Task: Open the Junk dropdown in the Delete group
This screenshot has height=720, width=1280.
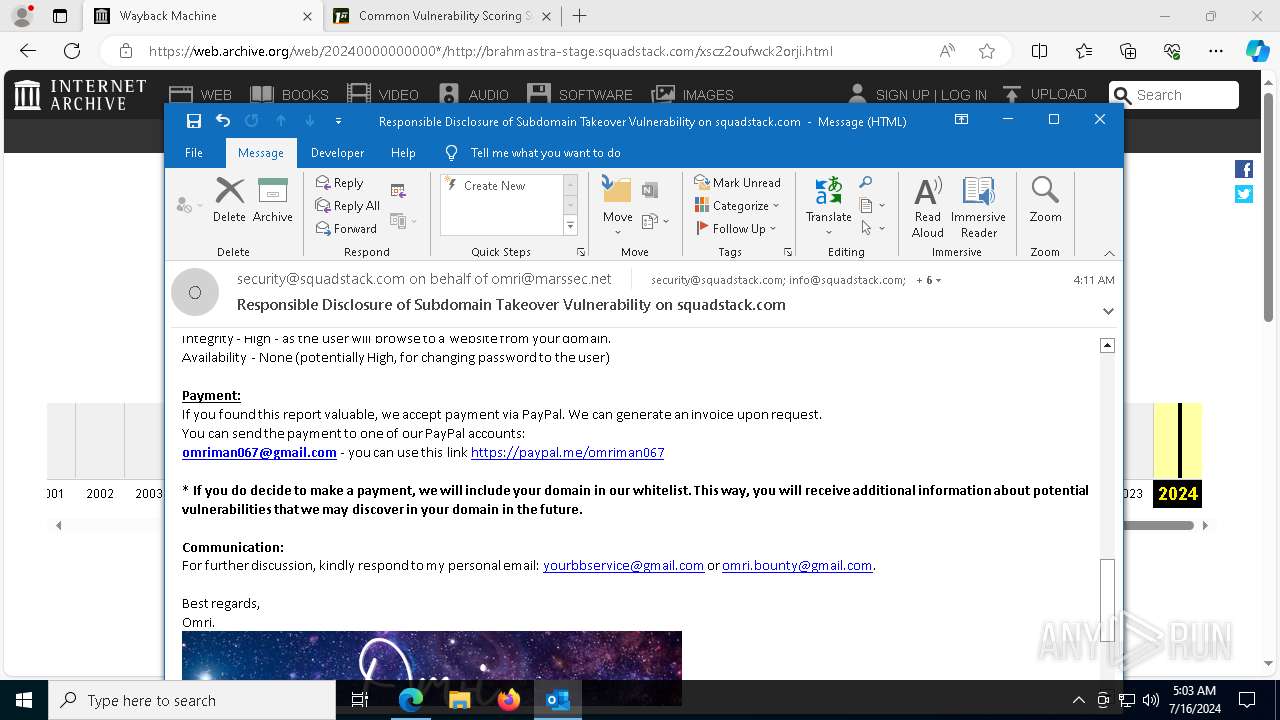Action: pos(188,205)
